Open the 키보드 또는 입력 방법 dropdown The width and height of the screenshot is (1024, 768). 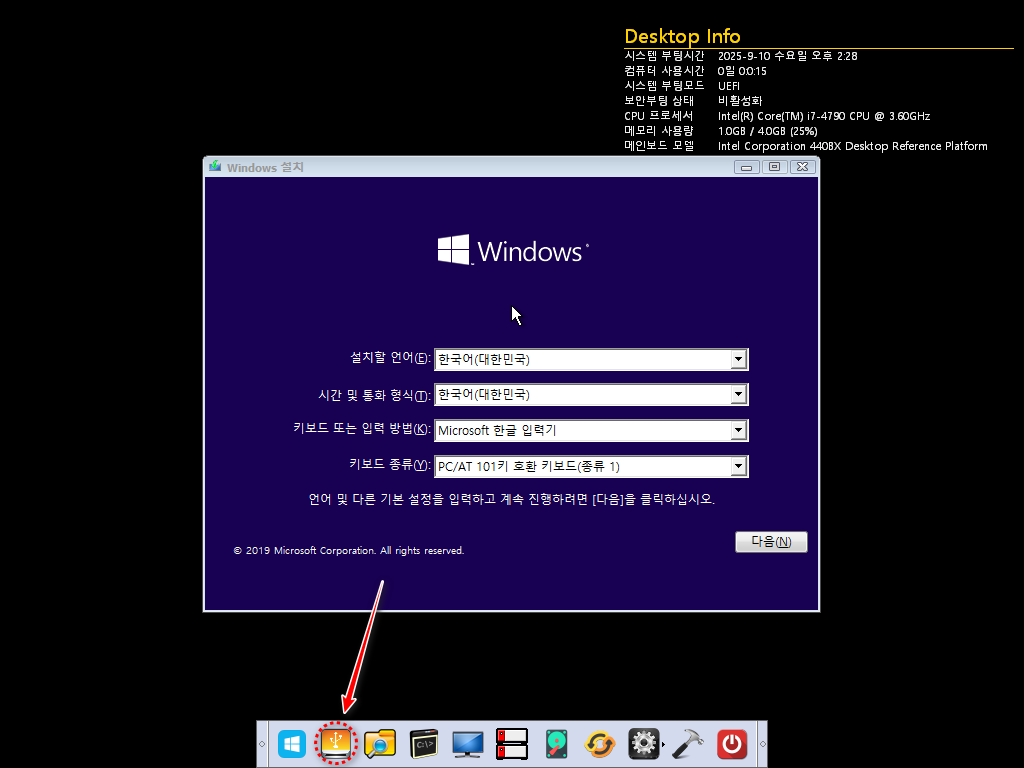[x=738, y=430]
